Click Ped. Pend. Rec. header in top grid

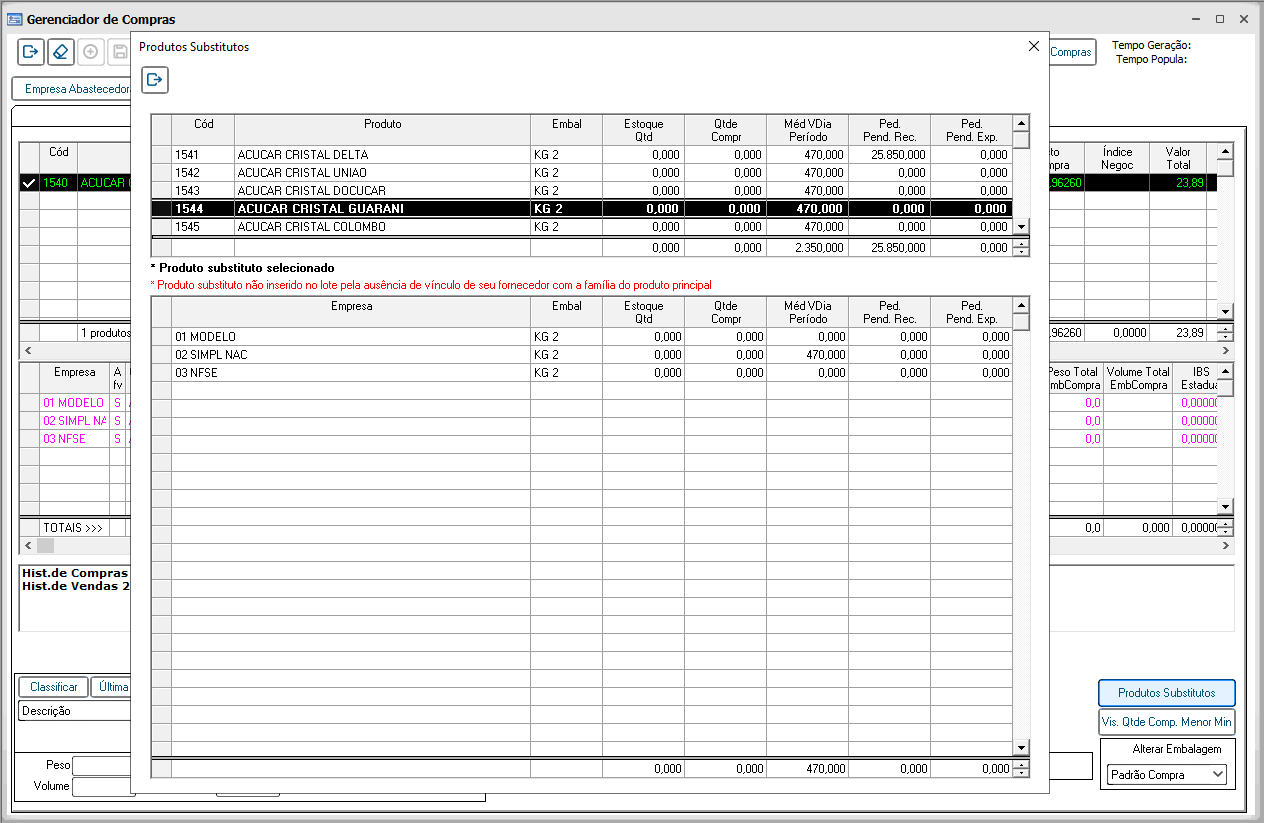click(x=889, y=130)
